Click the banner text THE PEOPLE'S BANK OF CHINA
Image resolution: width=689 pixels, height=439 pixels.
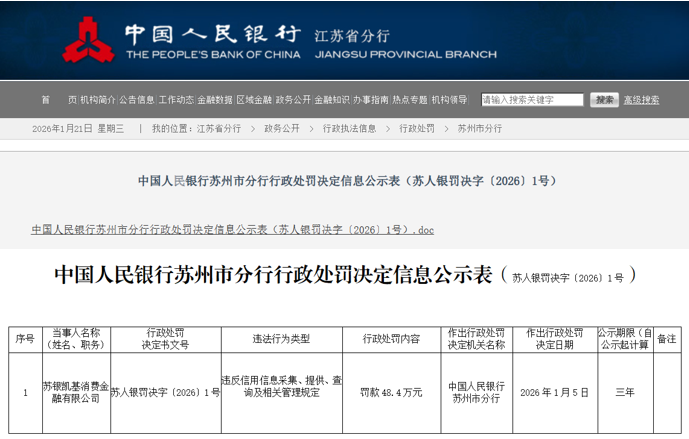[x=214, y=54]
